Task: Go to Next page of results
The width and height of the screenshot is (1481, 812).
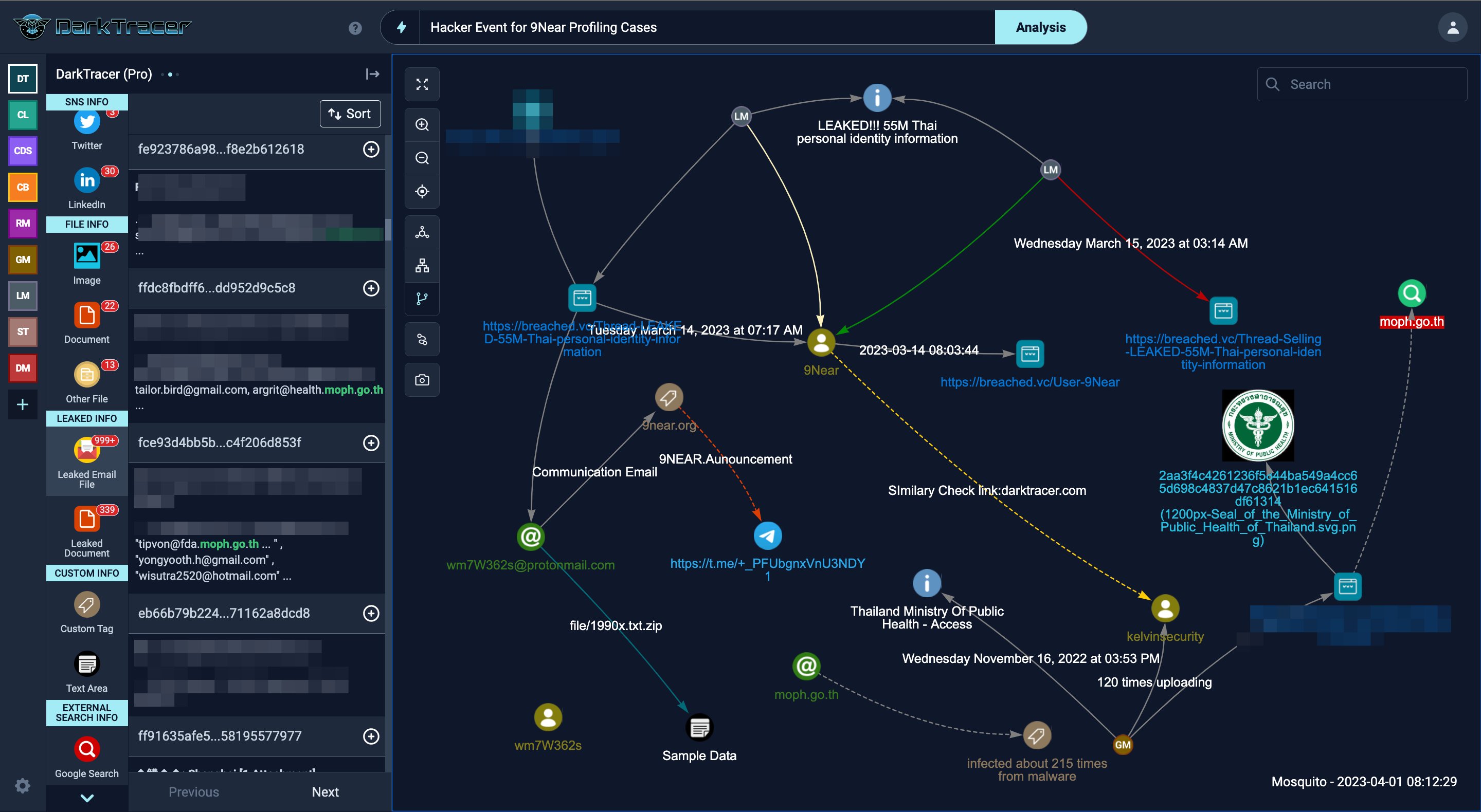Action: tap(325, 792)
